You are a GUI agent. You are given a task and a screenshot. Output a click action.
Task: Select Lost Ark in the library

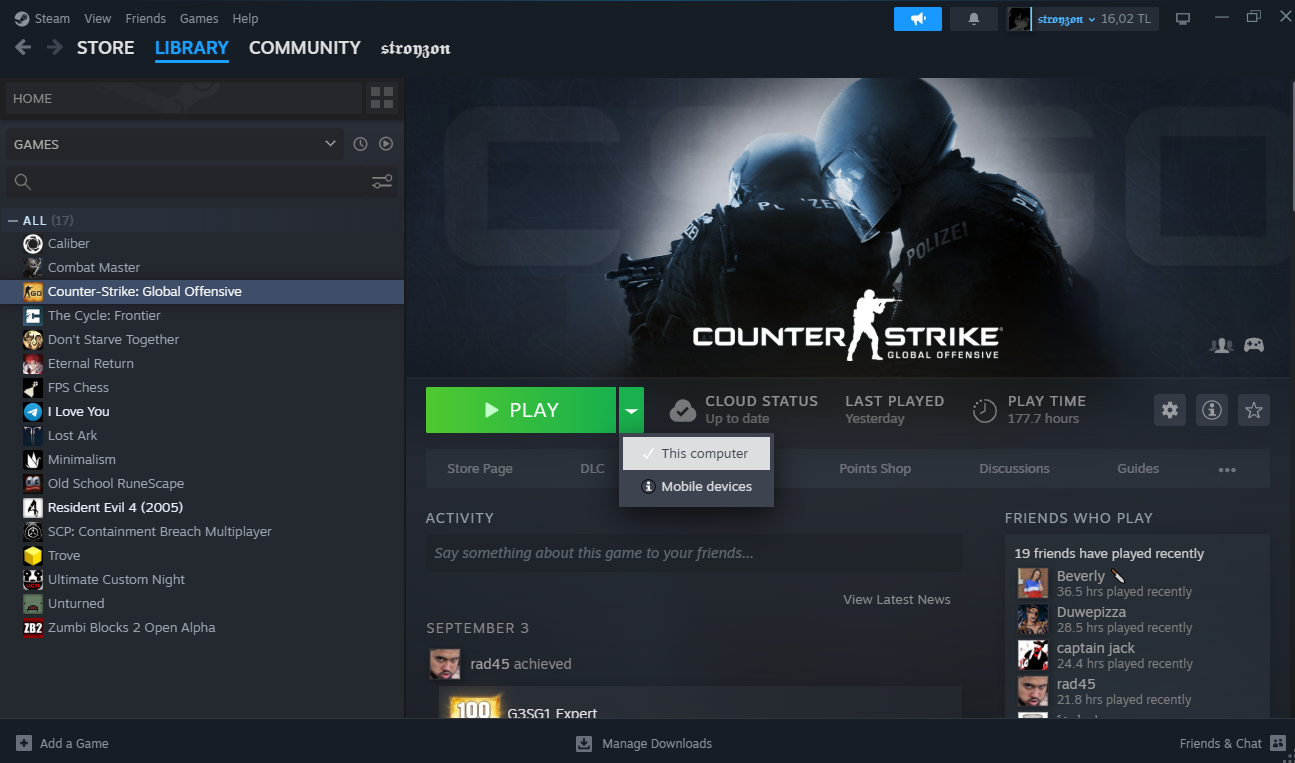click(x=202, y=435)
